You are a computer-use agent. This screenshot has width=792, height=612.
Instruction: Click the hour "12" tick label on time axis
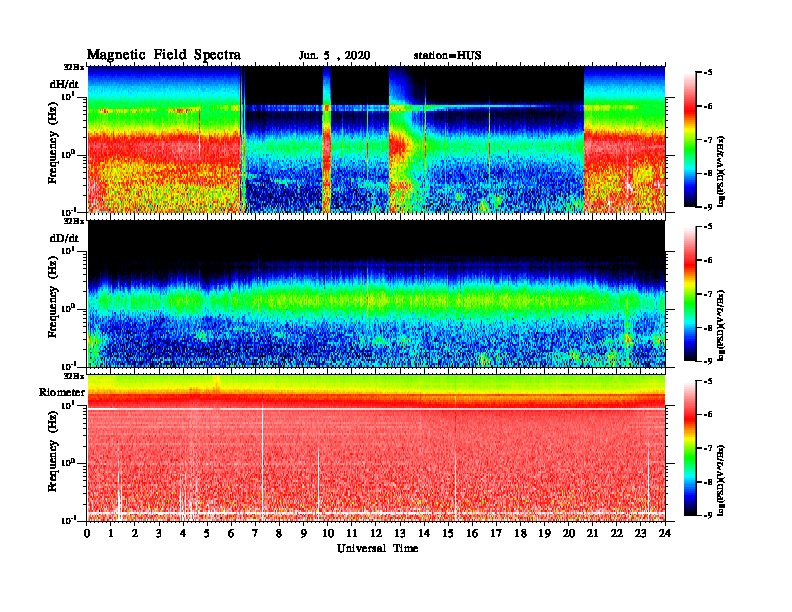coord(376,533)
